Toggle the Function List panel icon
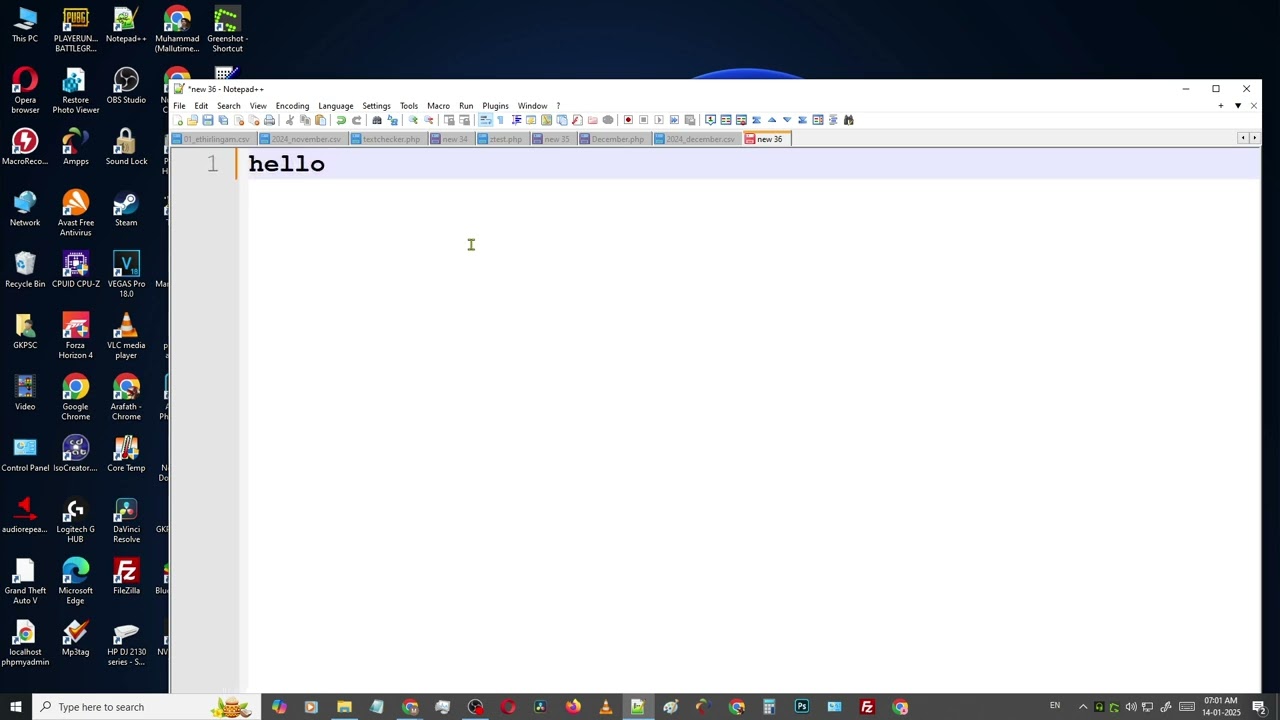1280x720 pixels. (x=577, y=120)
